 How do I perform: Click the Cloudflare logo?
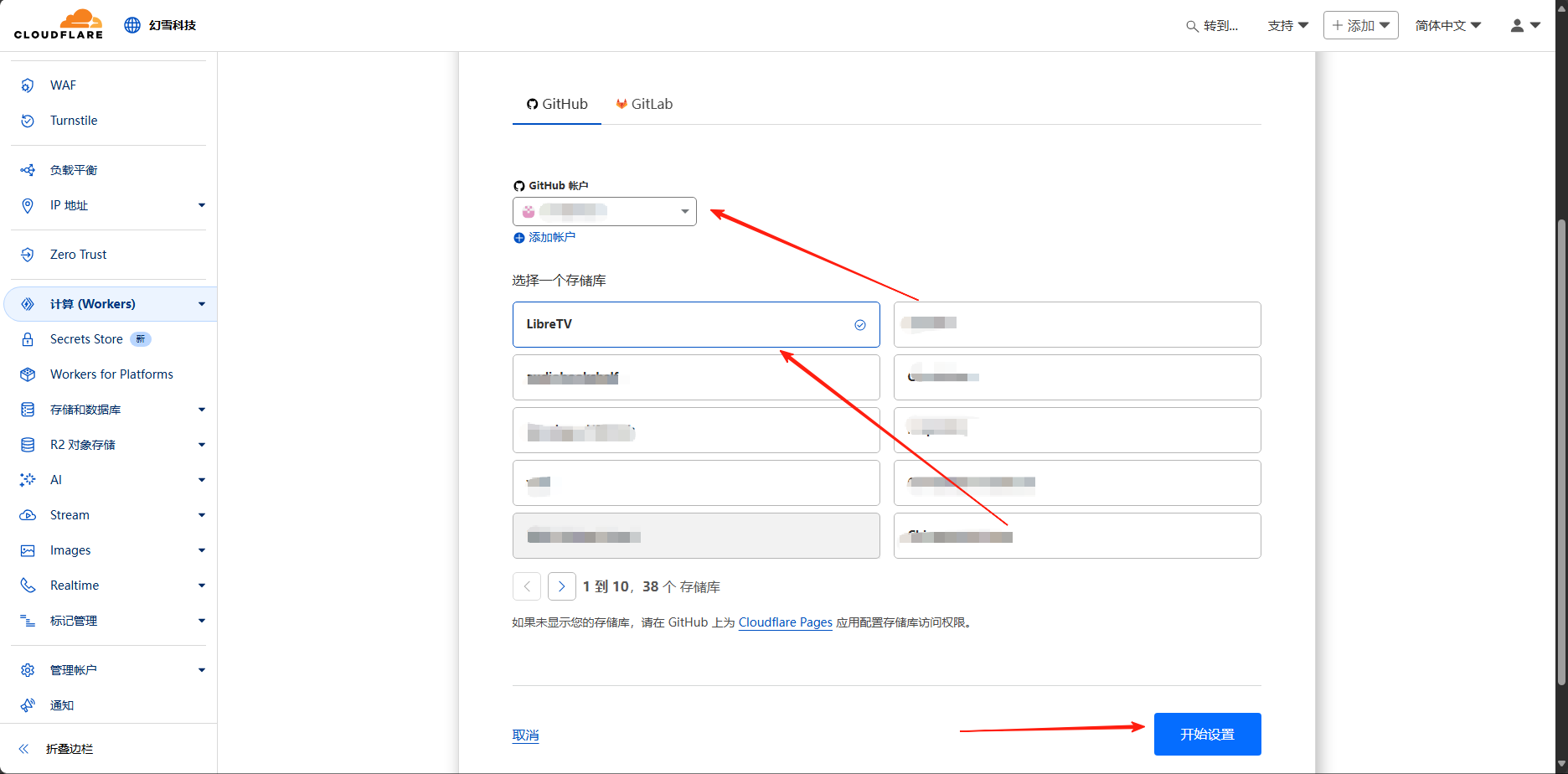click(59, 24)
